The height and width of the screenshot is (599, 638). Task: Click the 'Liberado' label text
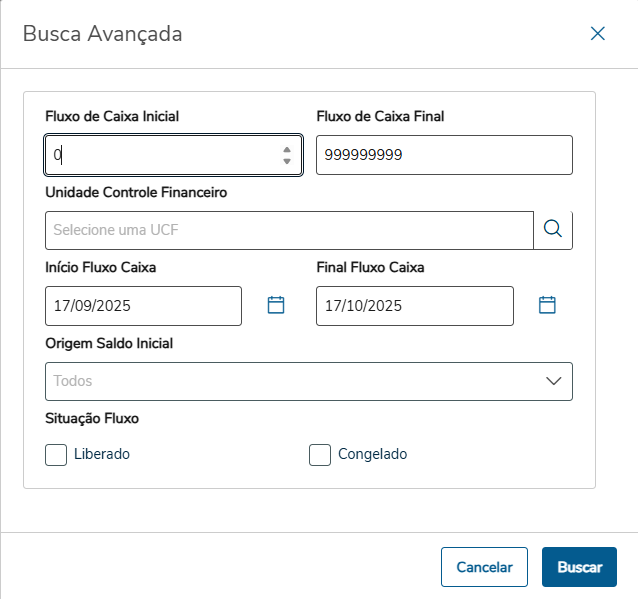pos(102,455)
